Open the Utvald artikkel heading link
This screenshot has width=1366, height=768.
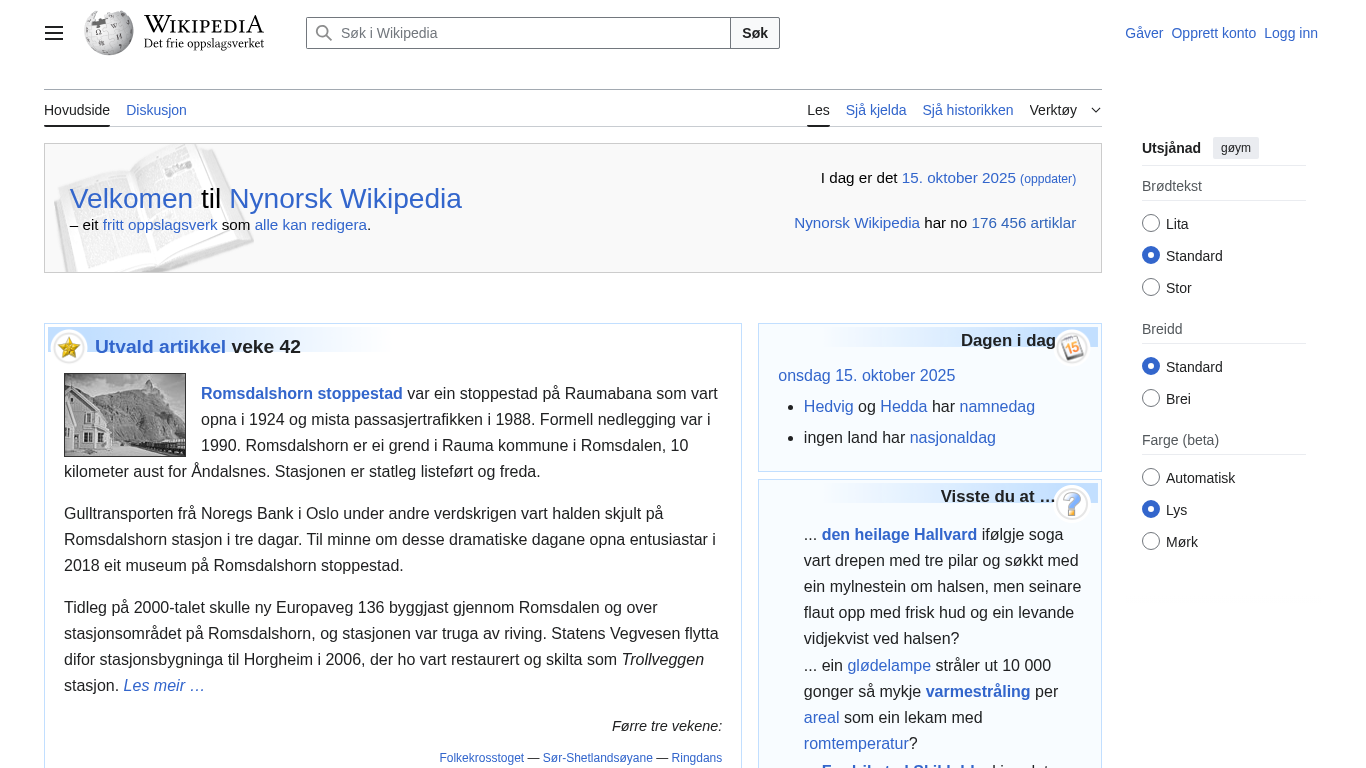point(160,347)
